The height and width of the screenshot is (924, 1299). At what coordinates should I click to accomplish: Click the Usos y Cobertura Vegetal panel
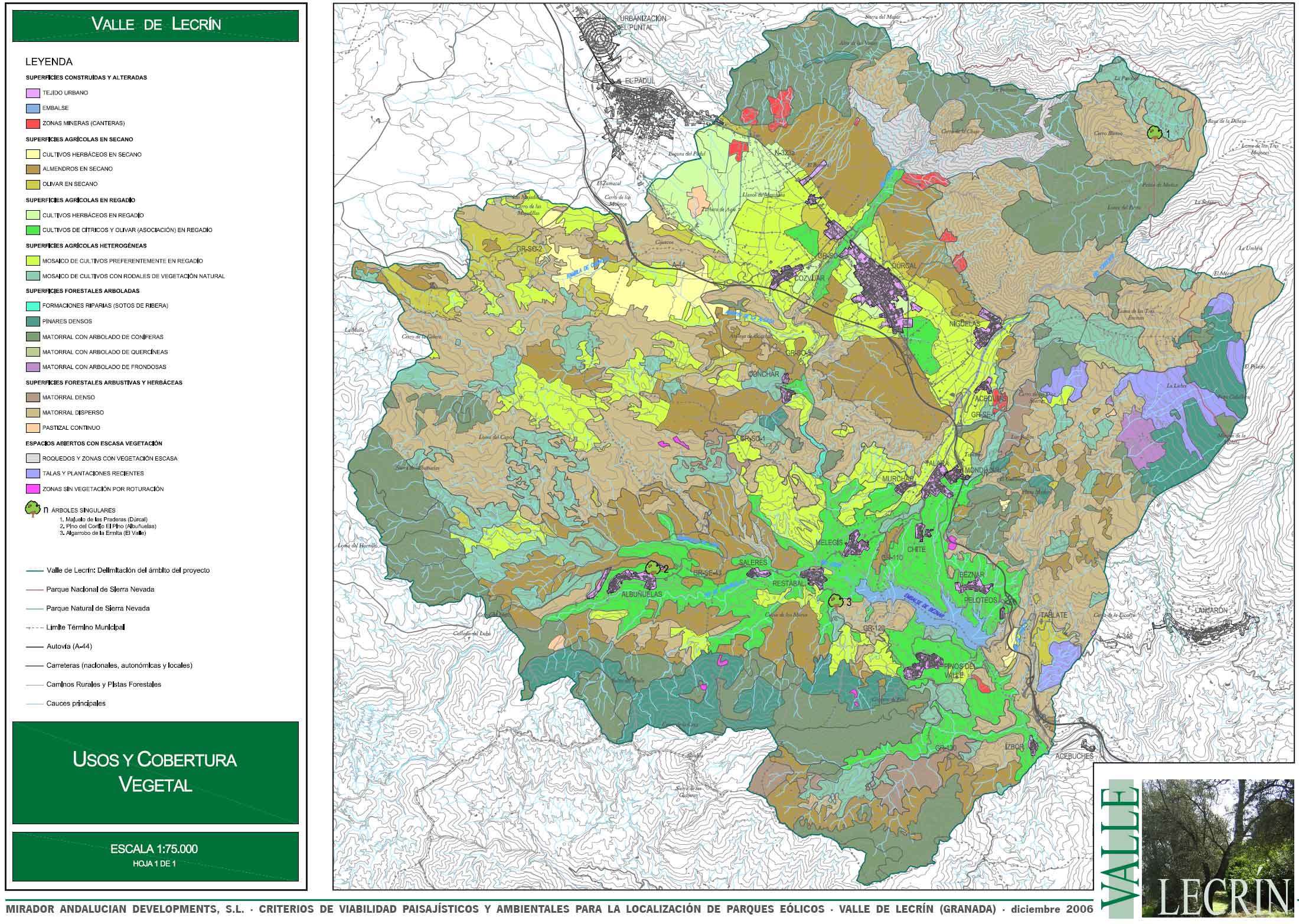coord(155,772)
